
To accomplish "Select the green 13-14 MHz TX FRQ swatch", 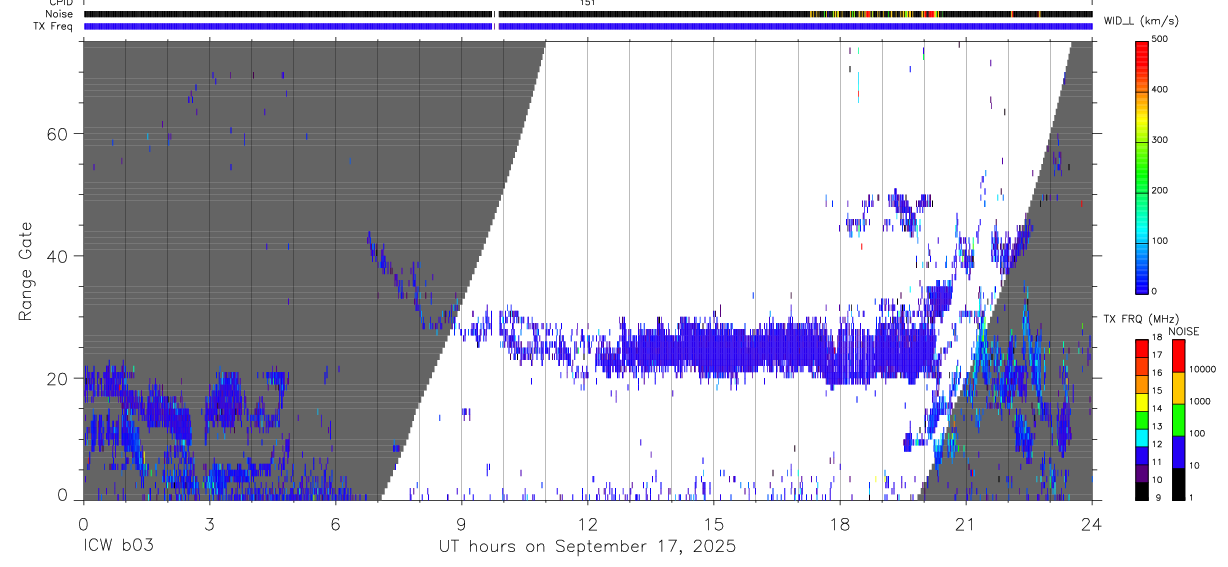I will click(1141, 419).
